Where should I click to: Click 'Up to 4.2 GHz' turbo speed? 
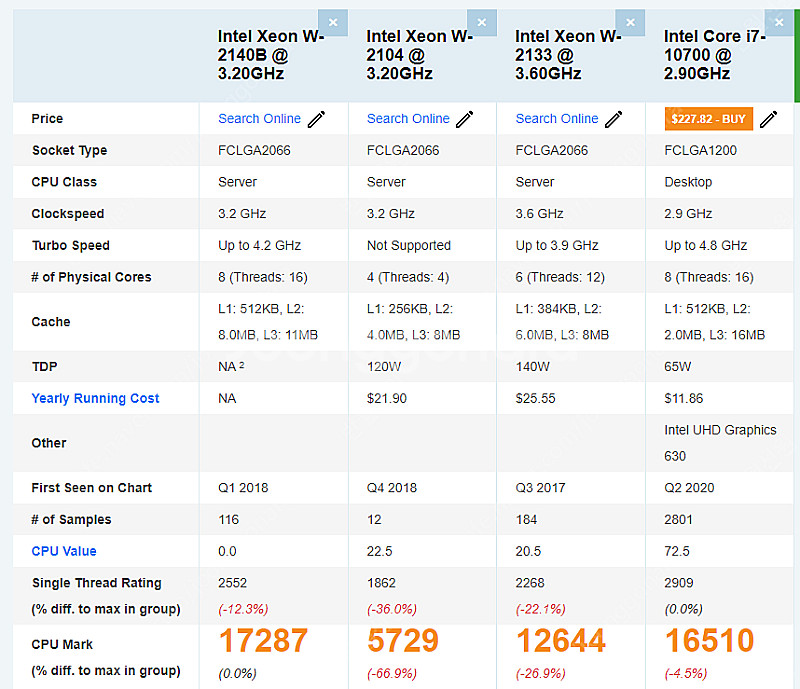(260, 245)
